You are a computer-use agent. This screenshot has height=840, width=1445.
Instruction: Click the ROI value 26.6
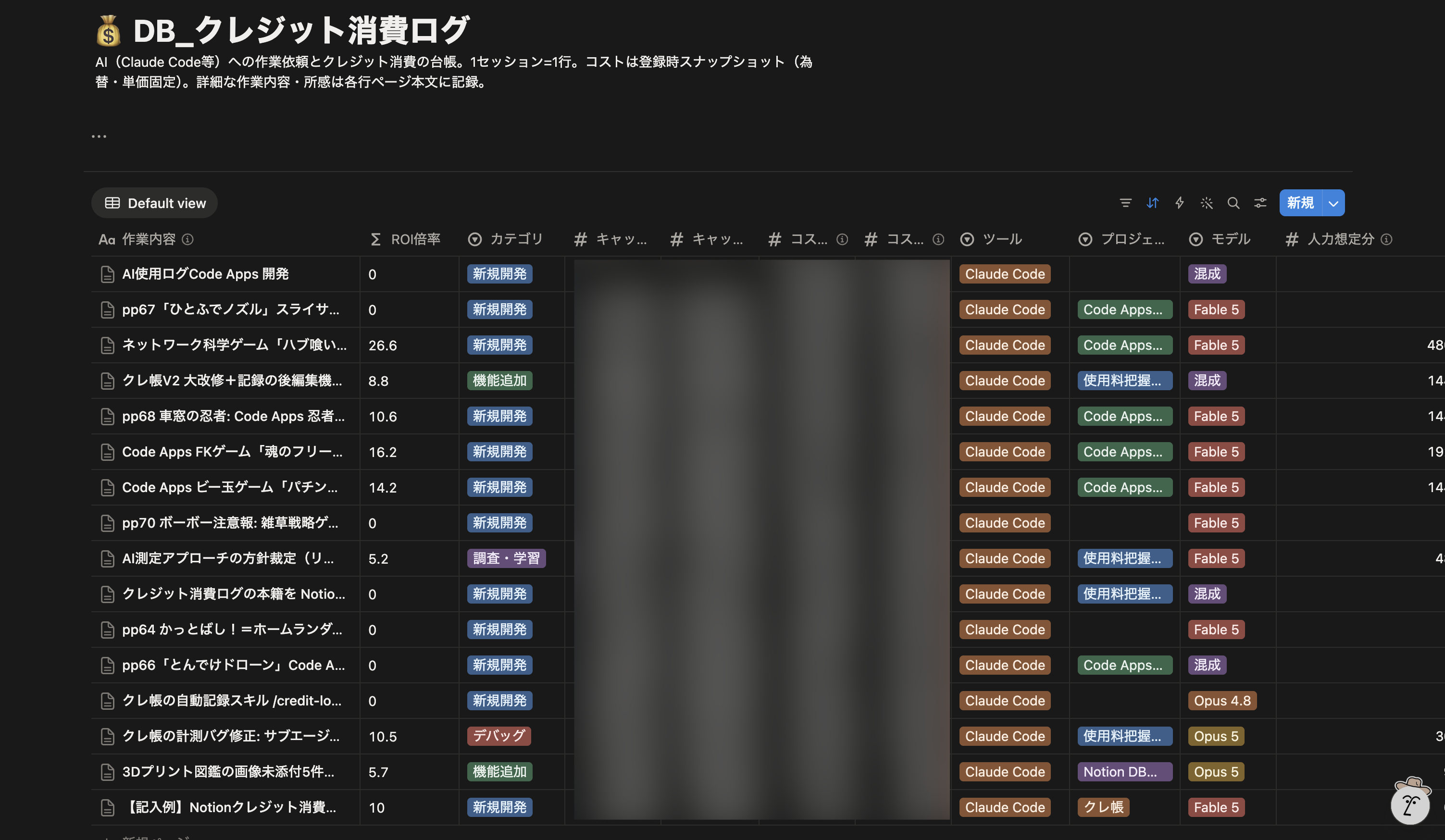[383, 345]
